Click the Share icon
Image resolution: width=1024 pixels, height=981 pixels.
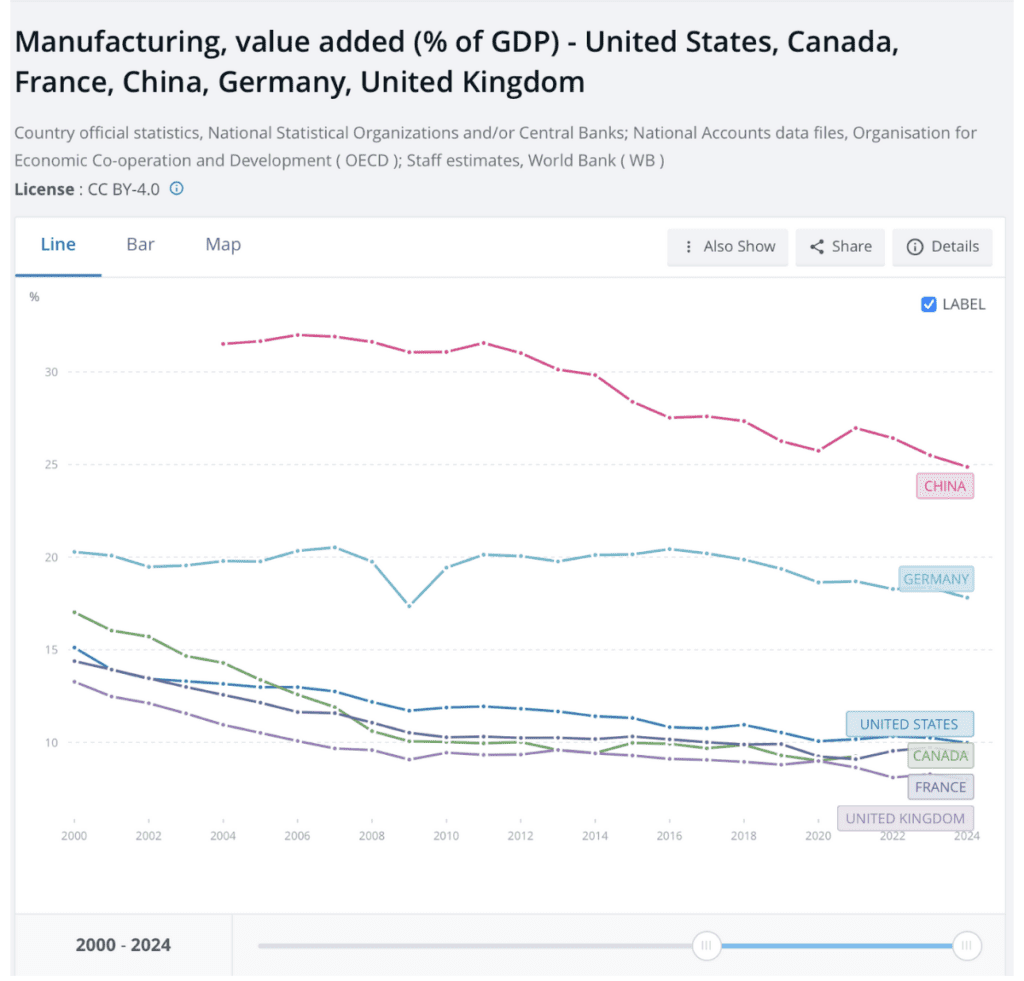point(817,247)
